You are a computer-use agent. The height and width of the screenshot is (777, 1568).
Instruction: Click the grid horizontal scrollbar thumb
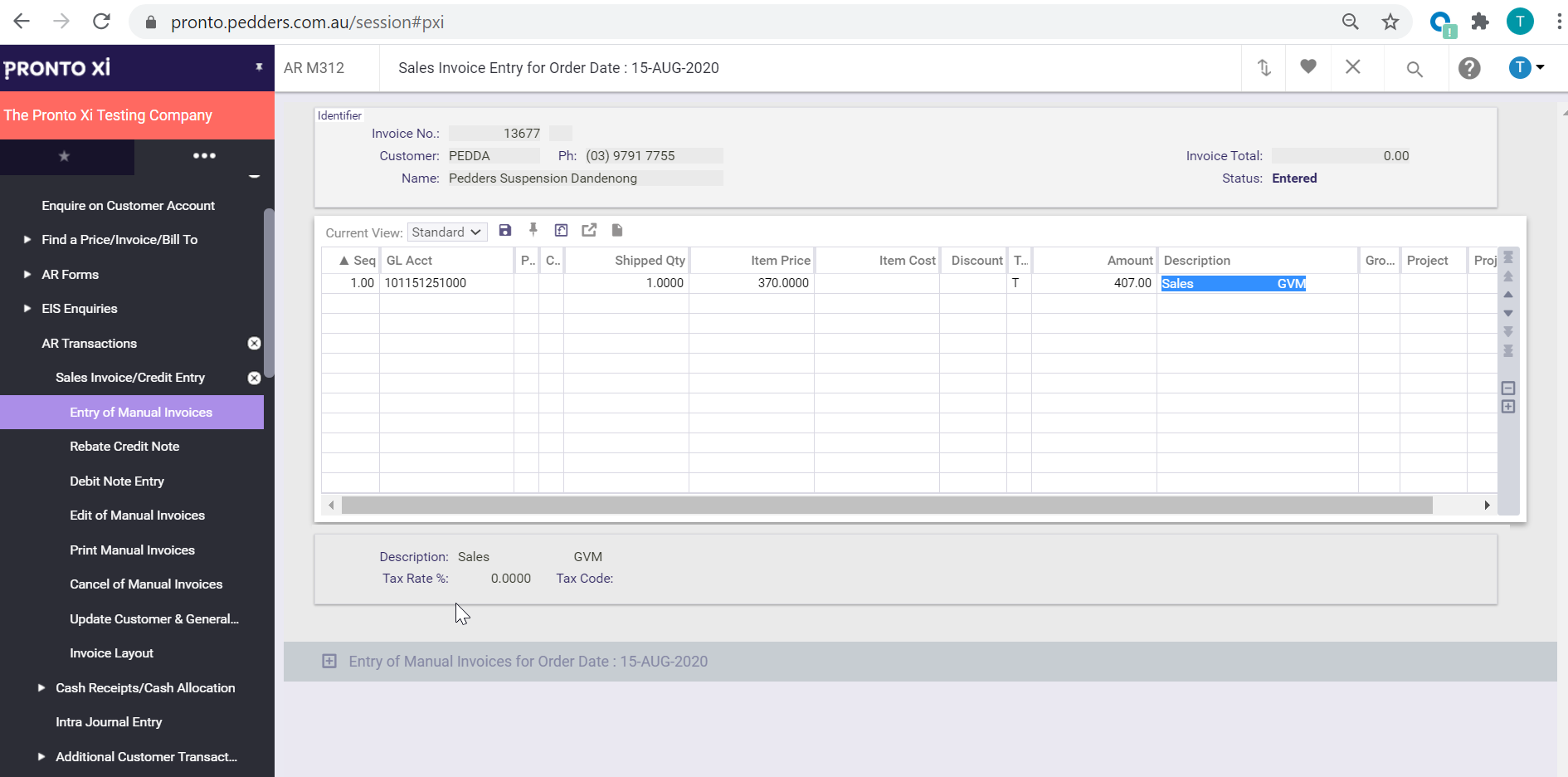click(887, 505)
